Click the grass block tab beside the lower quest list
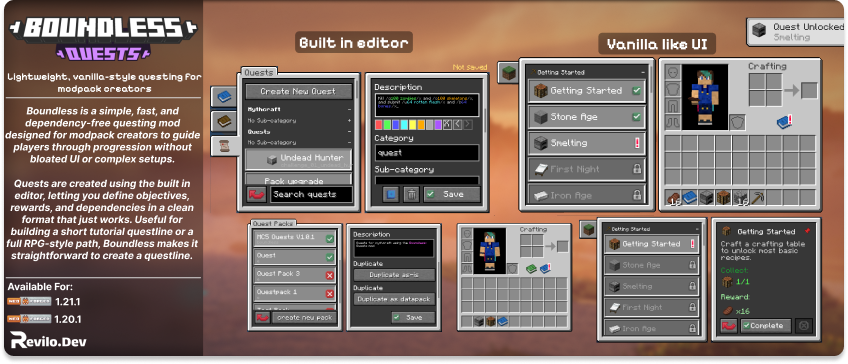Image resolution: width=848 pixels, height=364 pixels. tap(589, 229)
